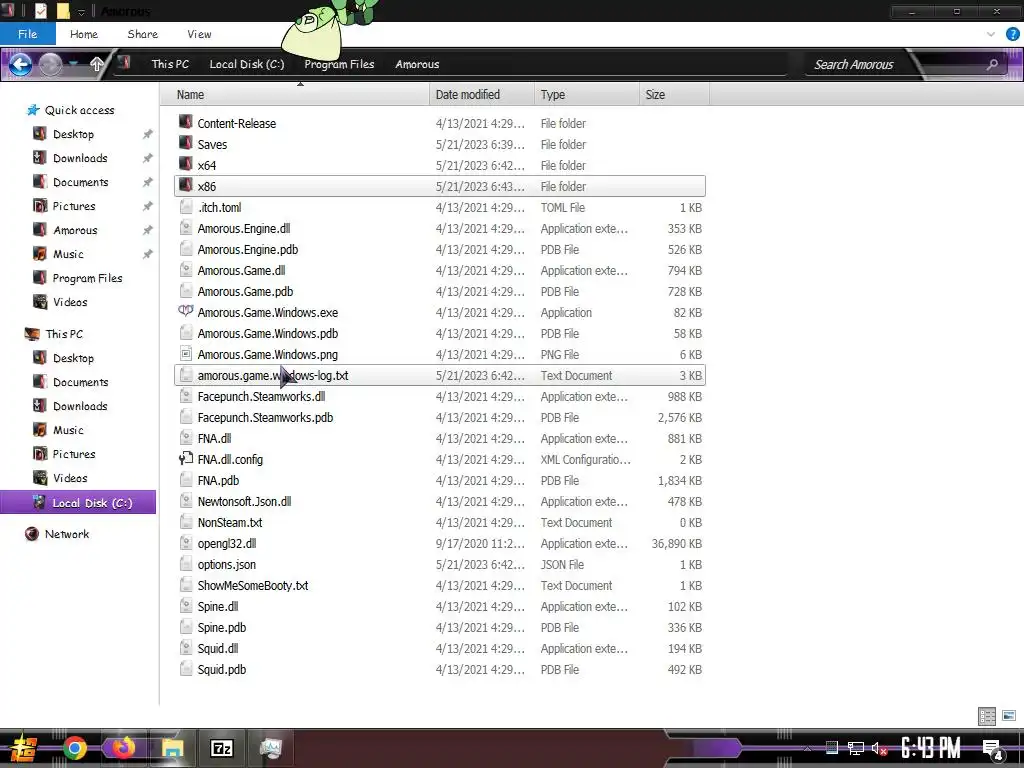Viewport: 1024px width, 768px height.
Task: Click This PC in the address bar
Action: (x=170, y=64)
